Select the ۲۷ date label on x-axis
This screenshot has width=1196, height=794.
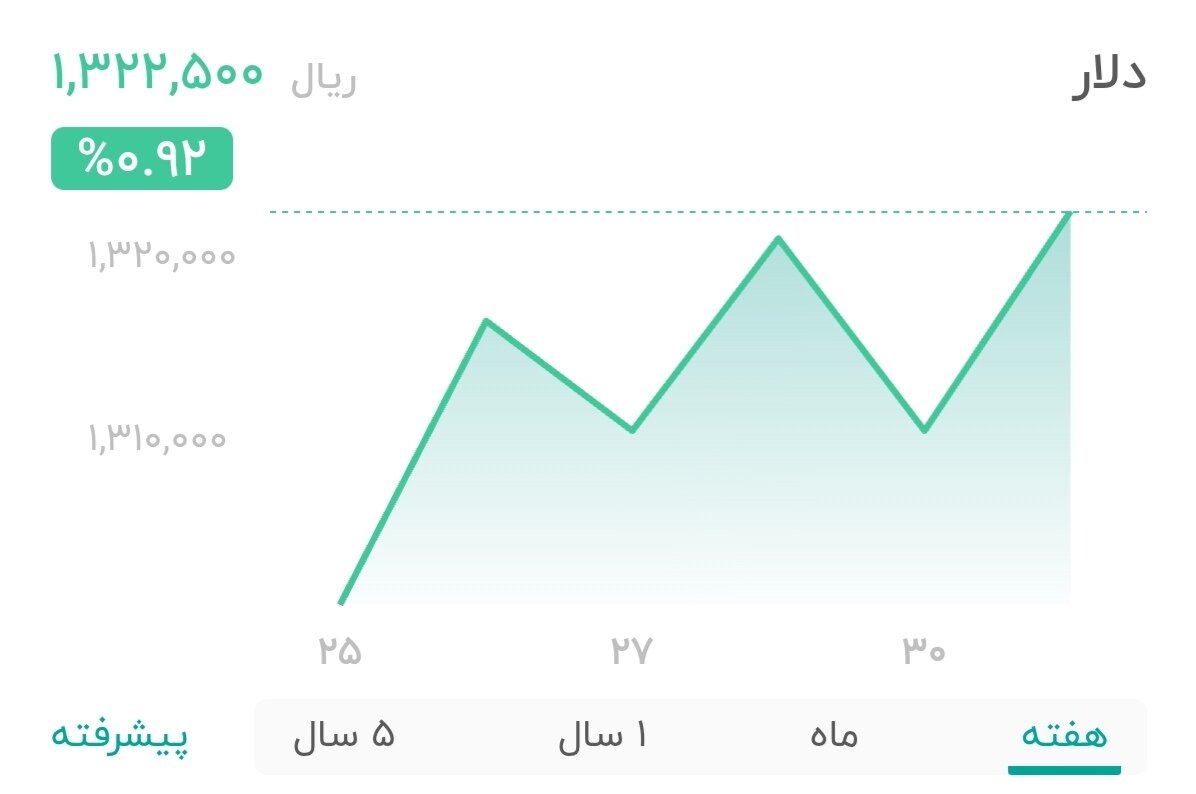pyautogui.click(x=630, y=650)
